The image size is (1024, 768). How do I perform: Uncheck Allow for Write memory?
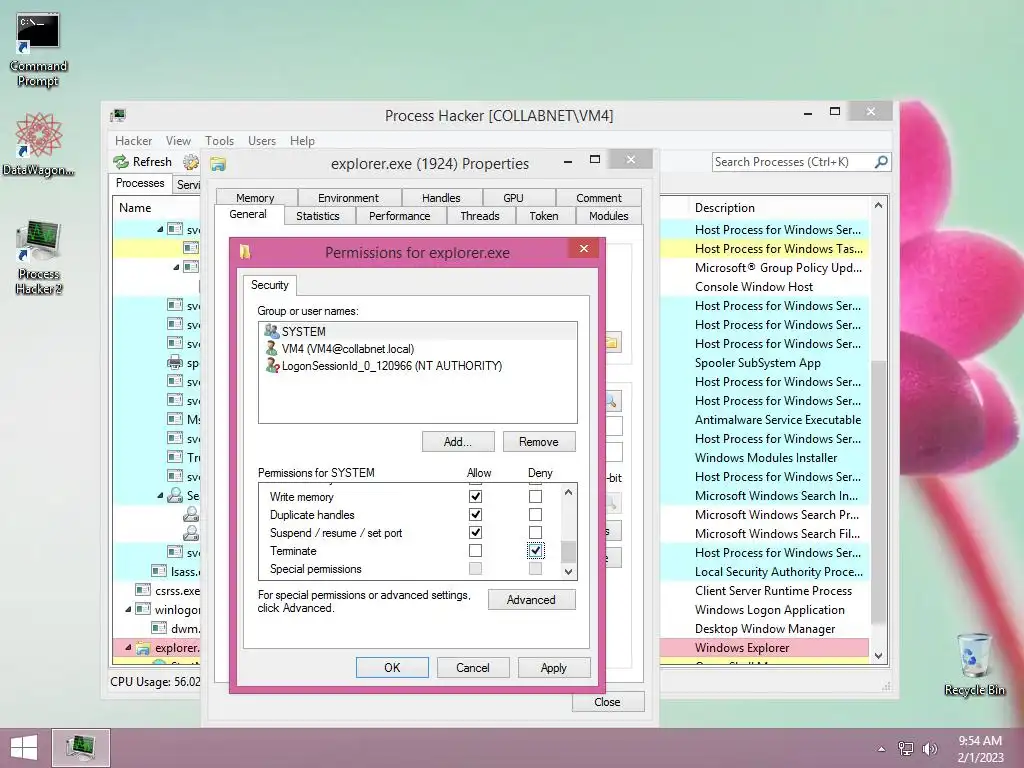(x=475, y=496)
